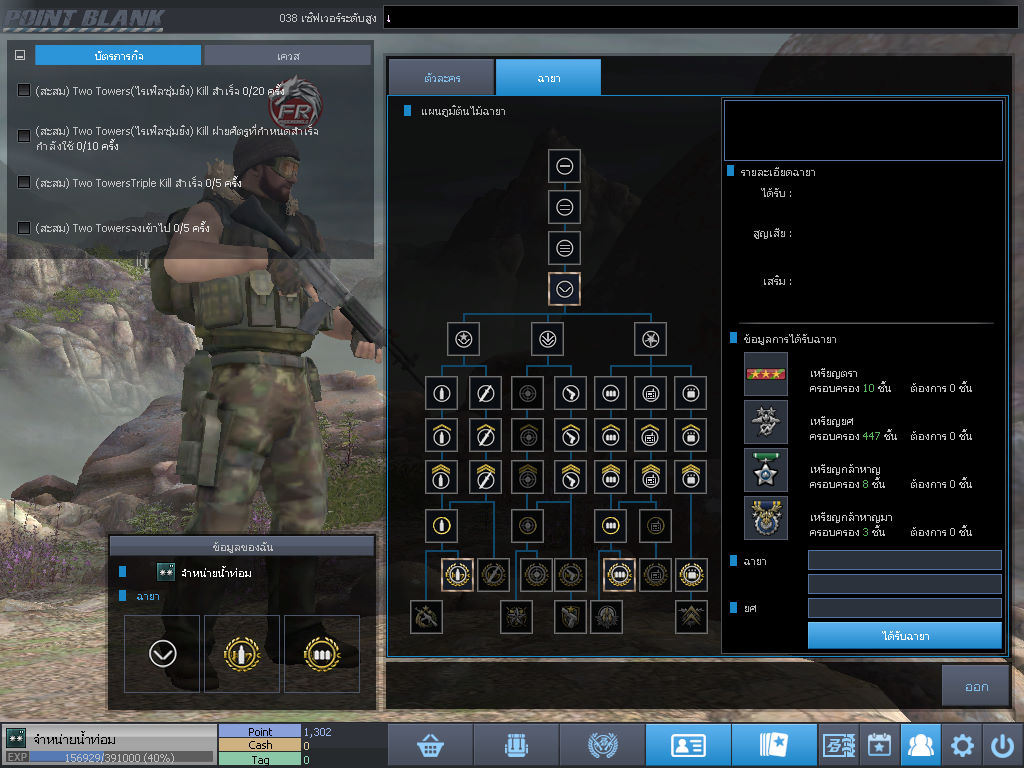This screenshot has width=1024, height=768.
Task: Open the event calendar star icon
Action: coord(879,744)
